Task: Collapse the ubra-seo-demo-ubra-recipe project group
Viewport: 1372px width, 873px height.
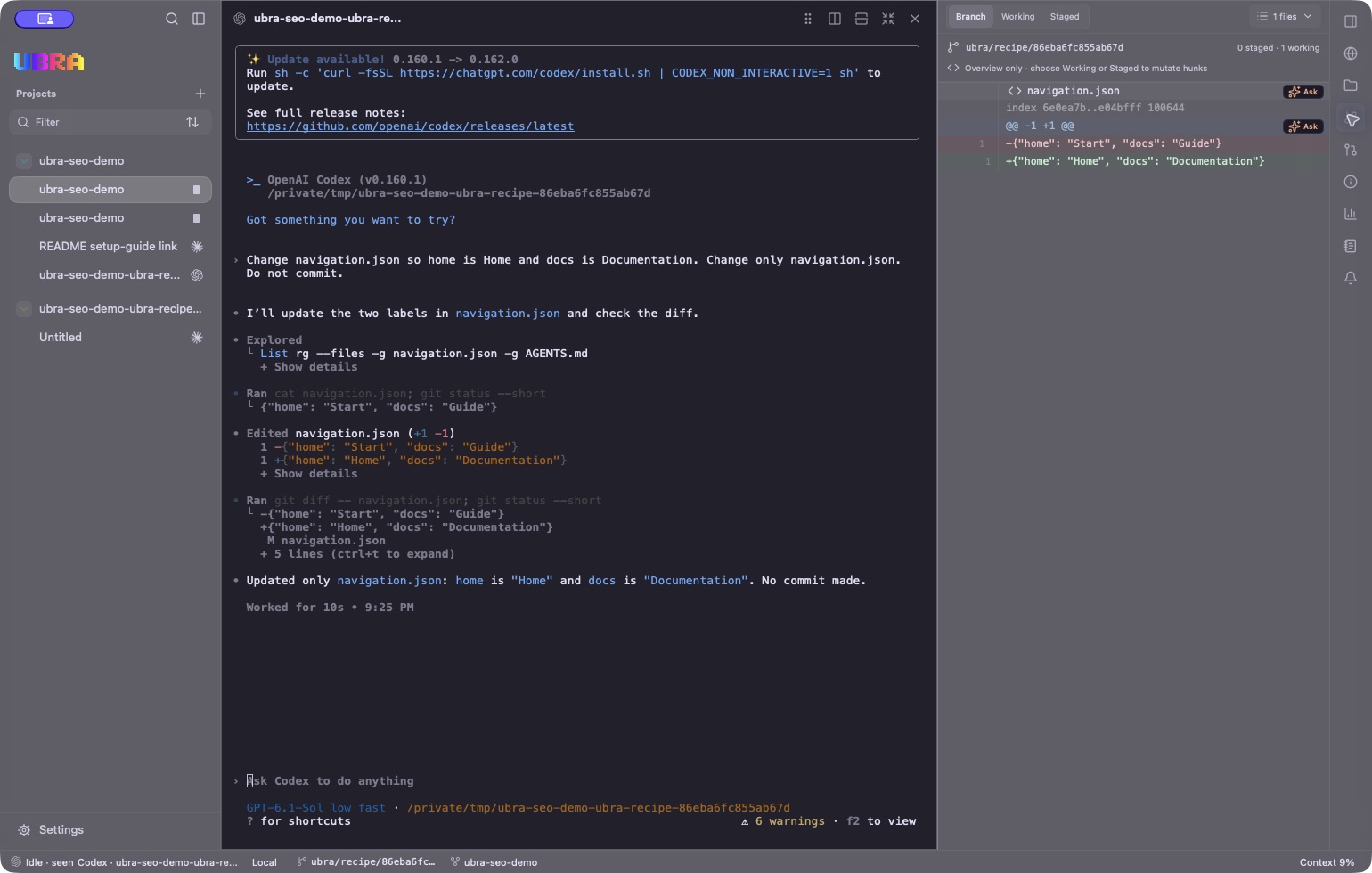Action: tap(24, 309)
